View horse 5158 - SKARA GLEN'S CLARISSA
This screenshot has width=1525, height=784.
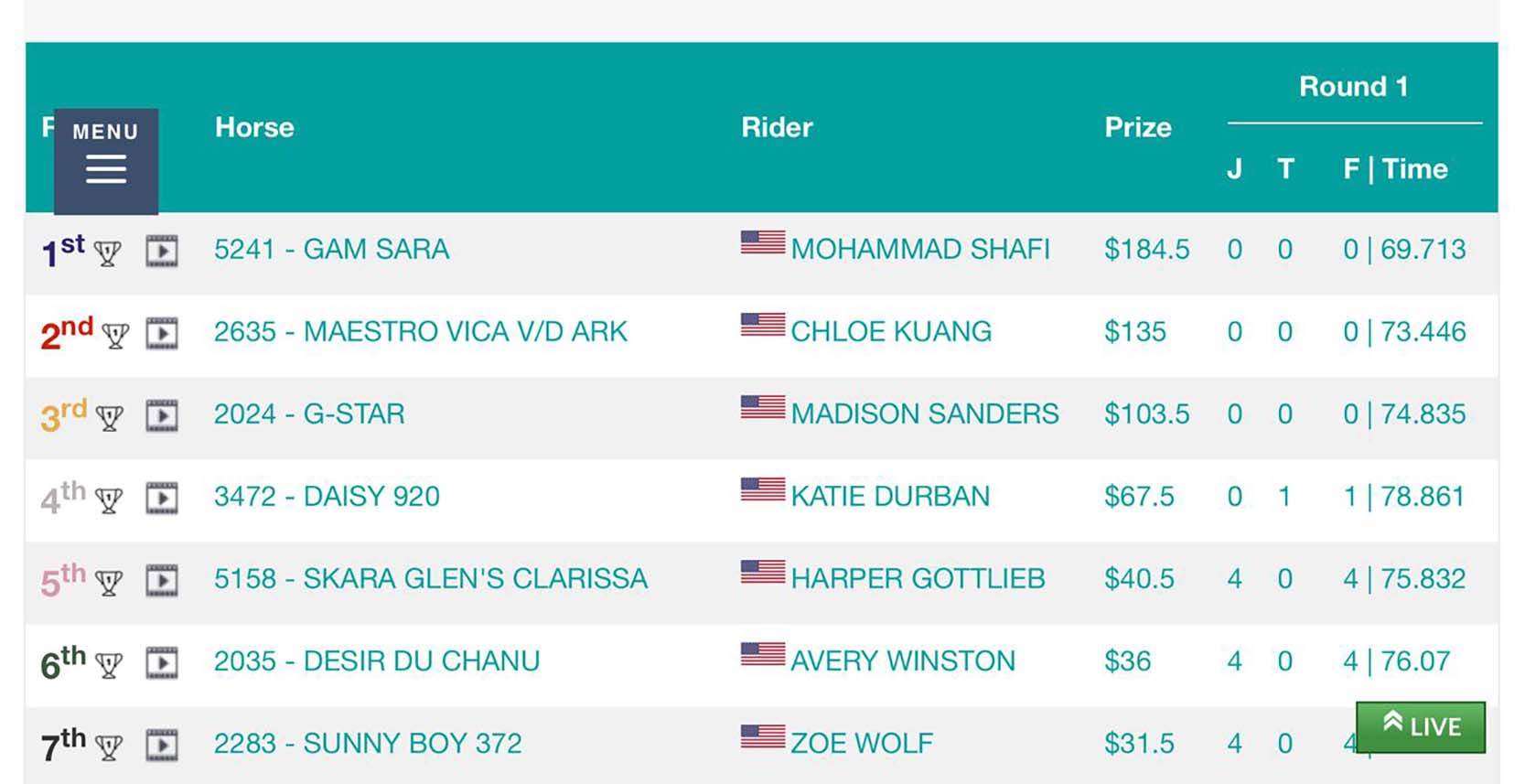point(430,579)
